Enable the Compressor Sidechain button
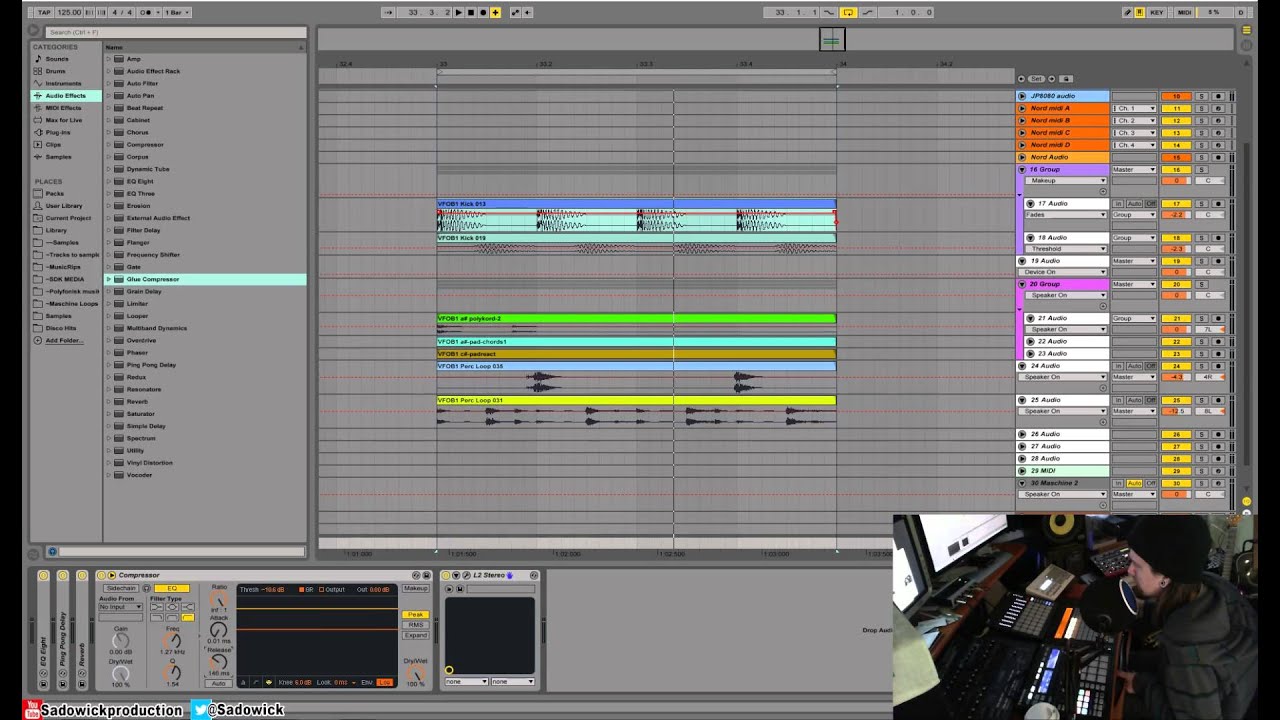The height and width of the screenshot is (720, 1280). click(x=120, y=588)
